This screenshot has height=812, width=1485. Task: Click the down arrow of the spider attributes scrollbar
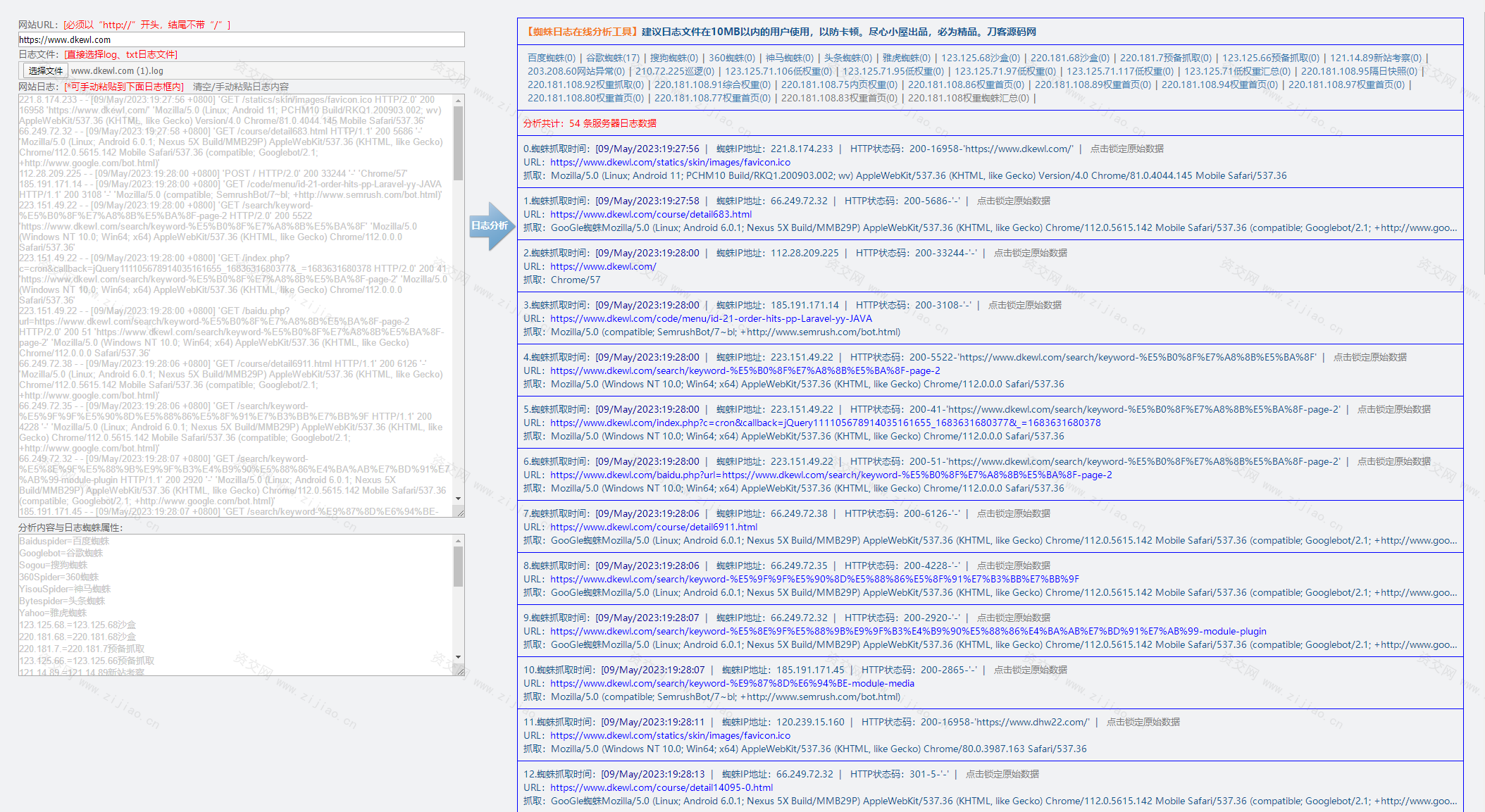[x=459, y=657]
